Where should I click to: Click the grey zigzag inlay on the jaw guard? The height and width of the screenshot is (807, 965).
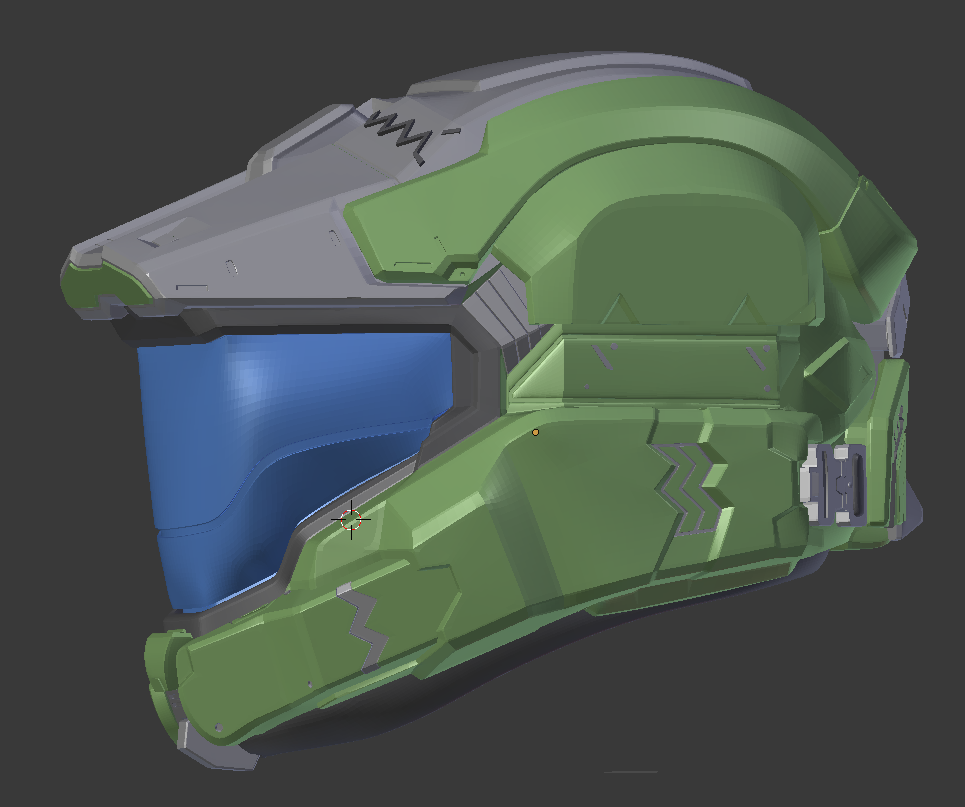point(363,628)
